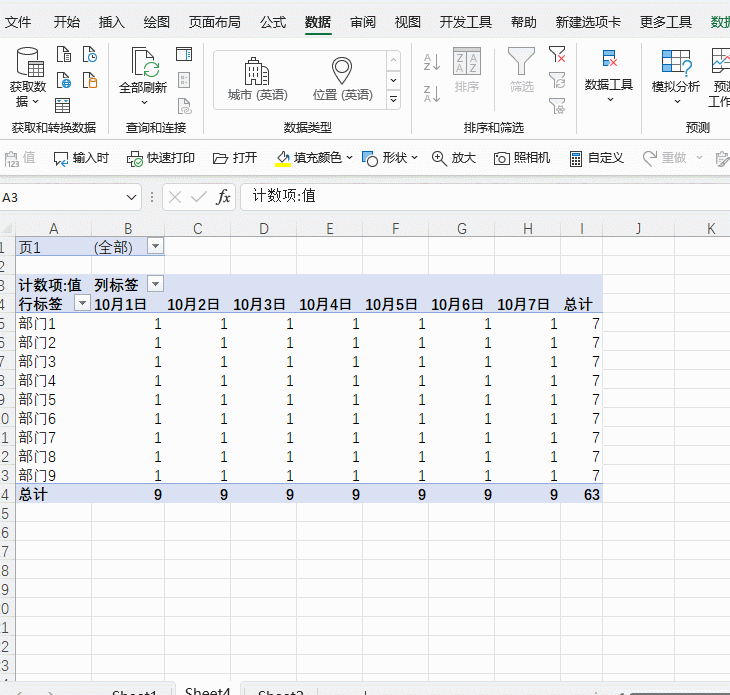Viewport: 730px width, 695px height.
Task: Click the From Web data icon
Action: [64, 80]
